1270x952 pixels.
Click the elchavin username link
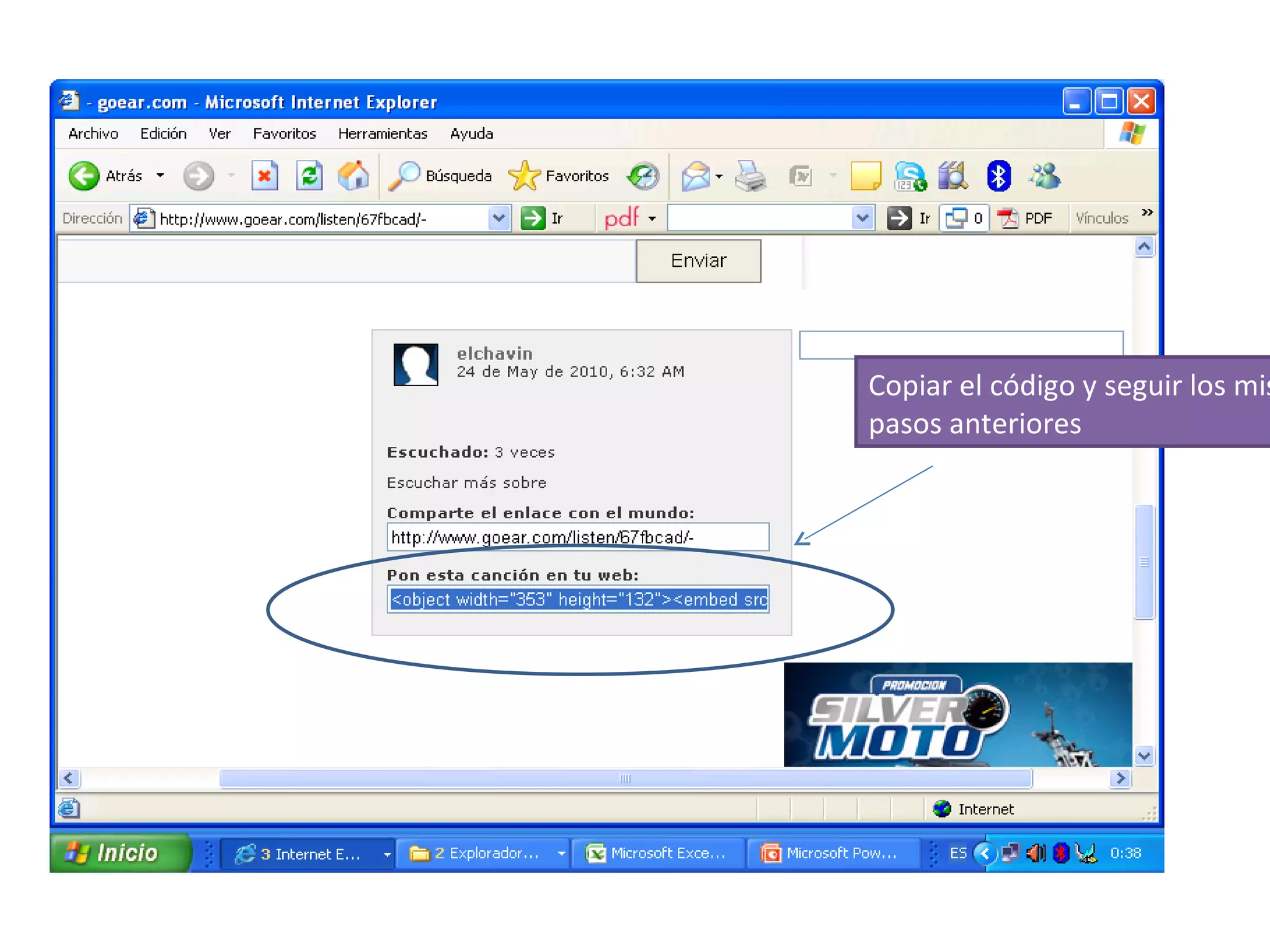[494, 353]
